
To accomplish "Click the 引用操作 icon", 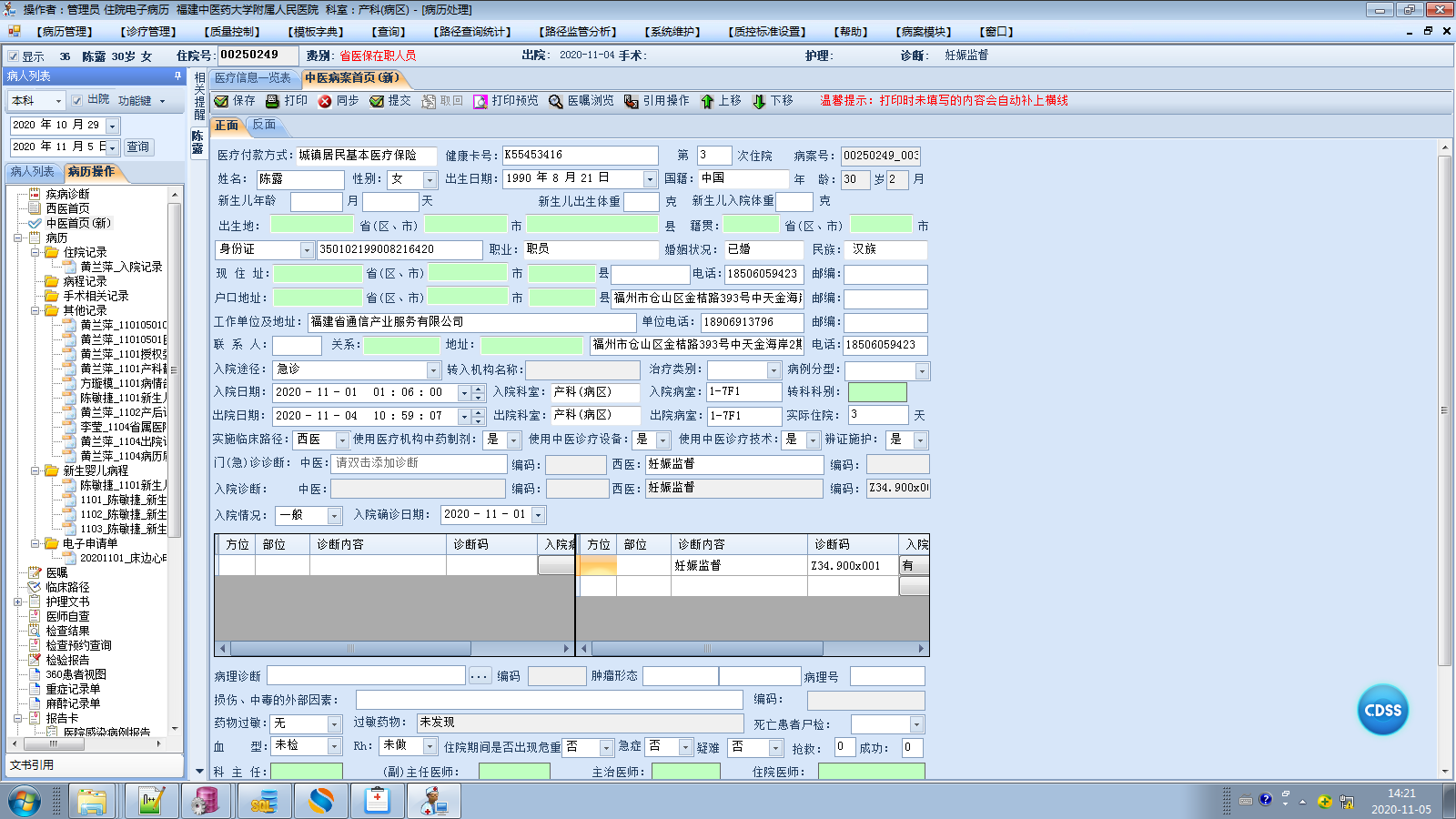I will [x=632, y=101].
